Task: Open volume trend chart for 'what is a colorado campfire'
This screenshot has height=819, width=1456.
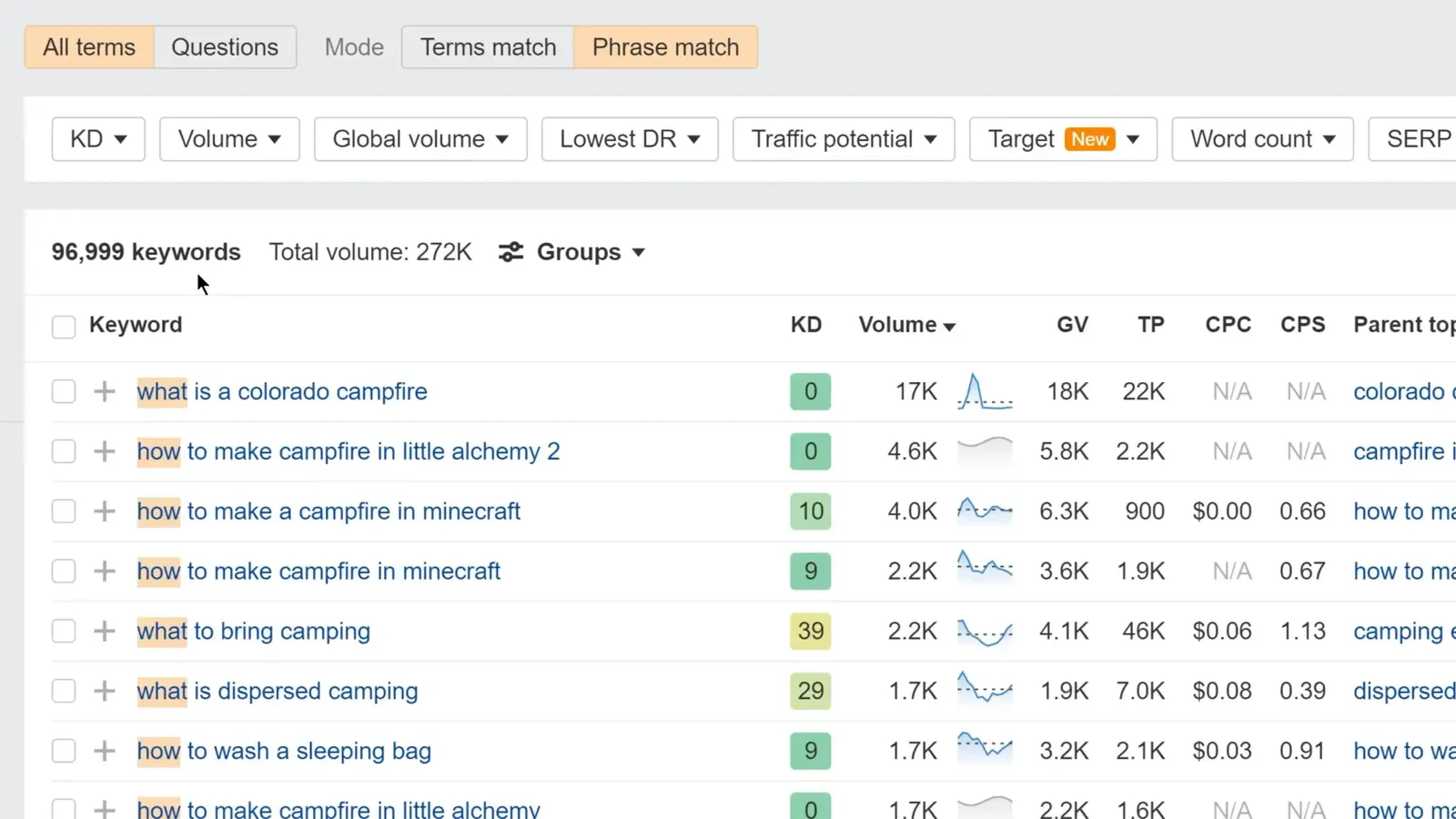Action: [x=985, y=392]
